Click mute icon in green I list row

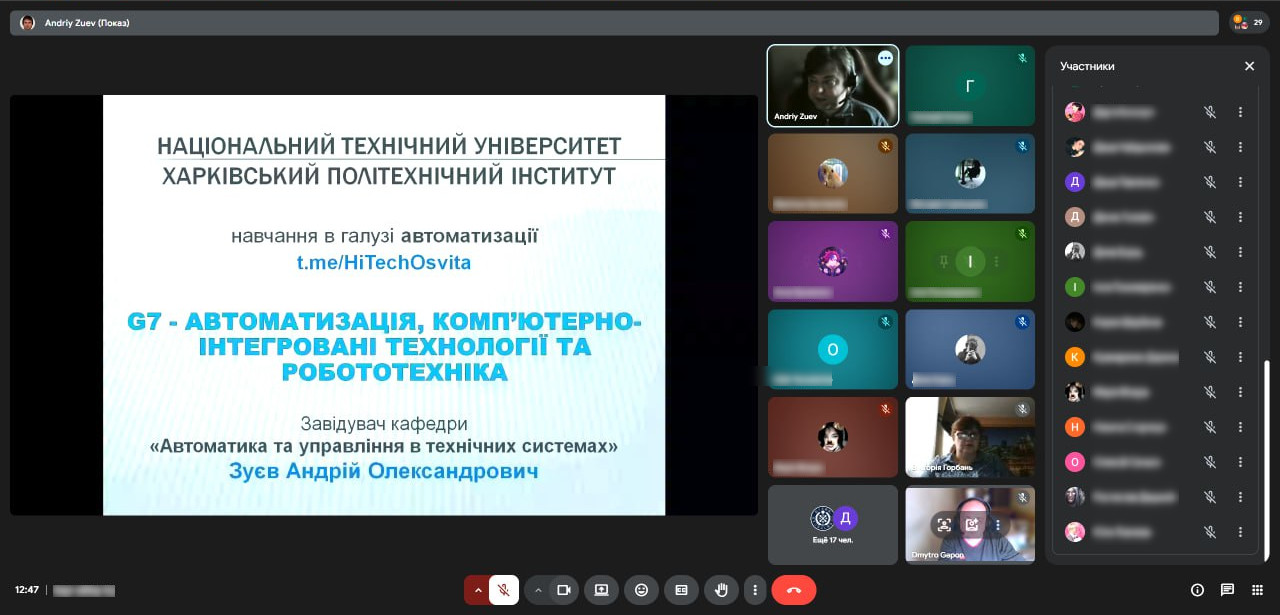click(x=1210, y=287)
